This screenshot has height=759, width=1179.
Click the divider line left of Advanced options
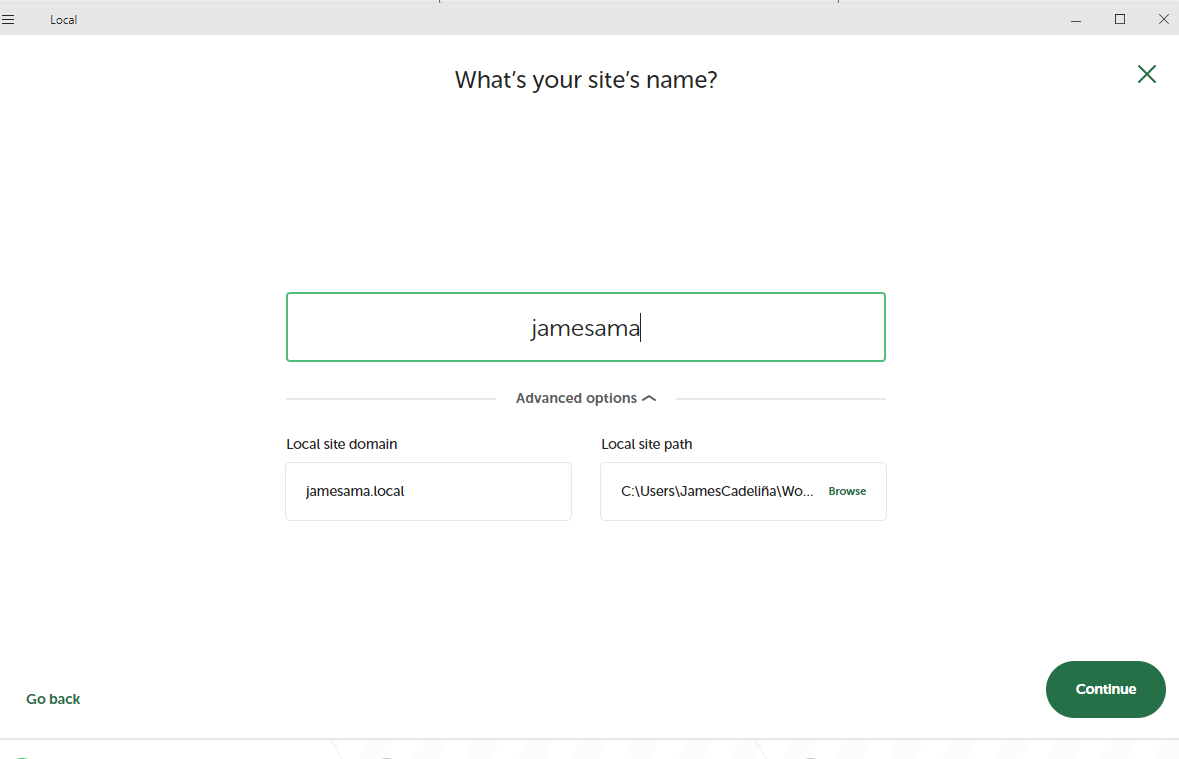point(390,399)
